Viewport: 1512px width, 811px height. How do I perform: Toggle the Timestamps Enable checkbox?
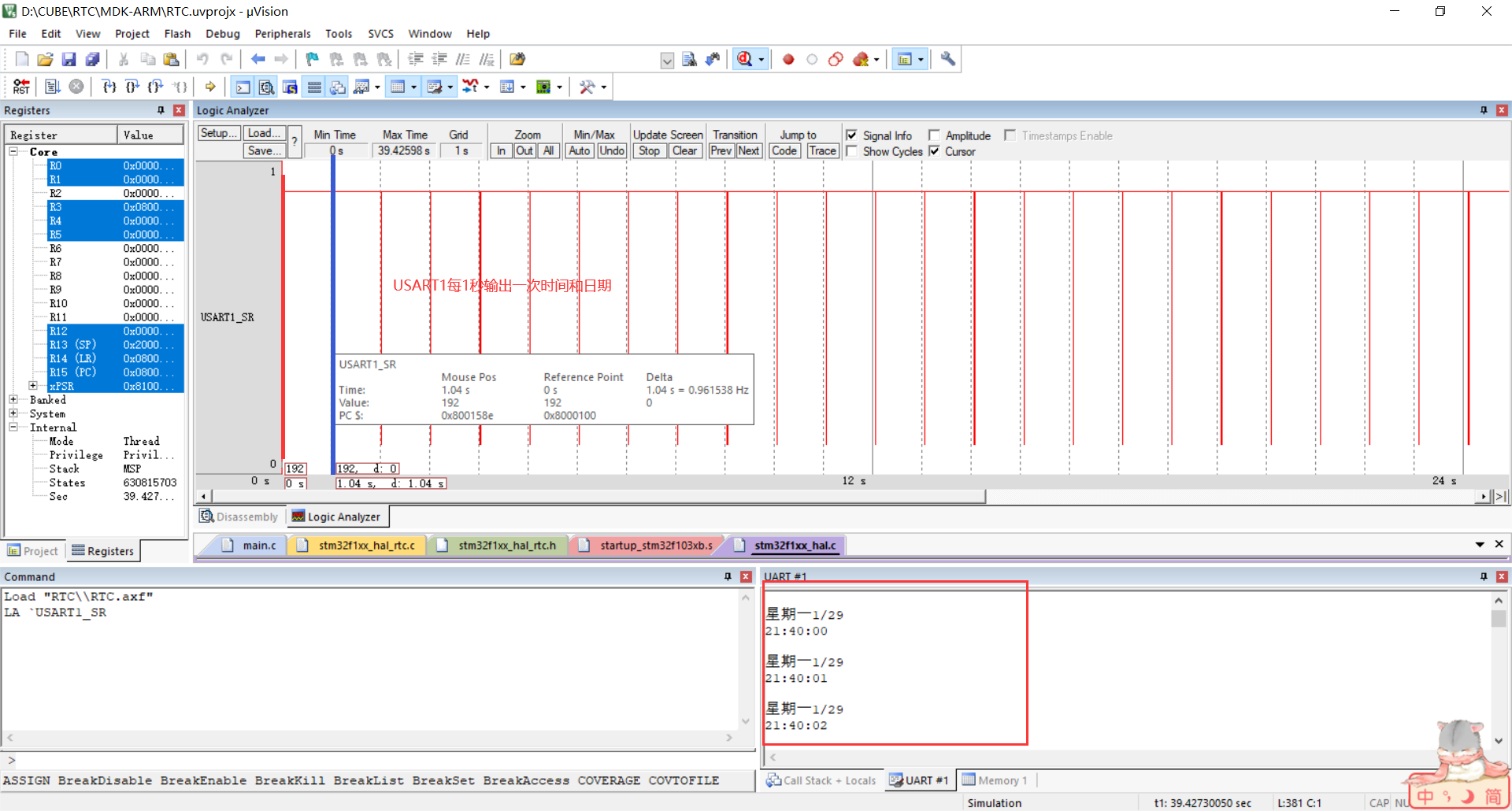1010,135
